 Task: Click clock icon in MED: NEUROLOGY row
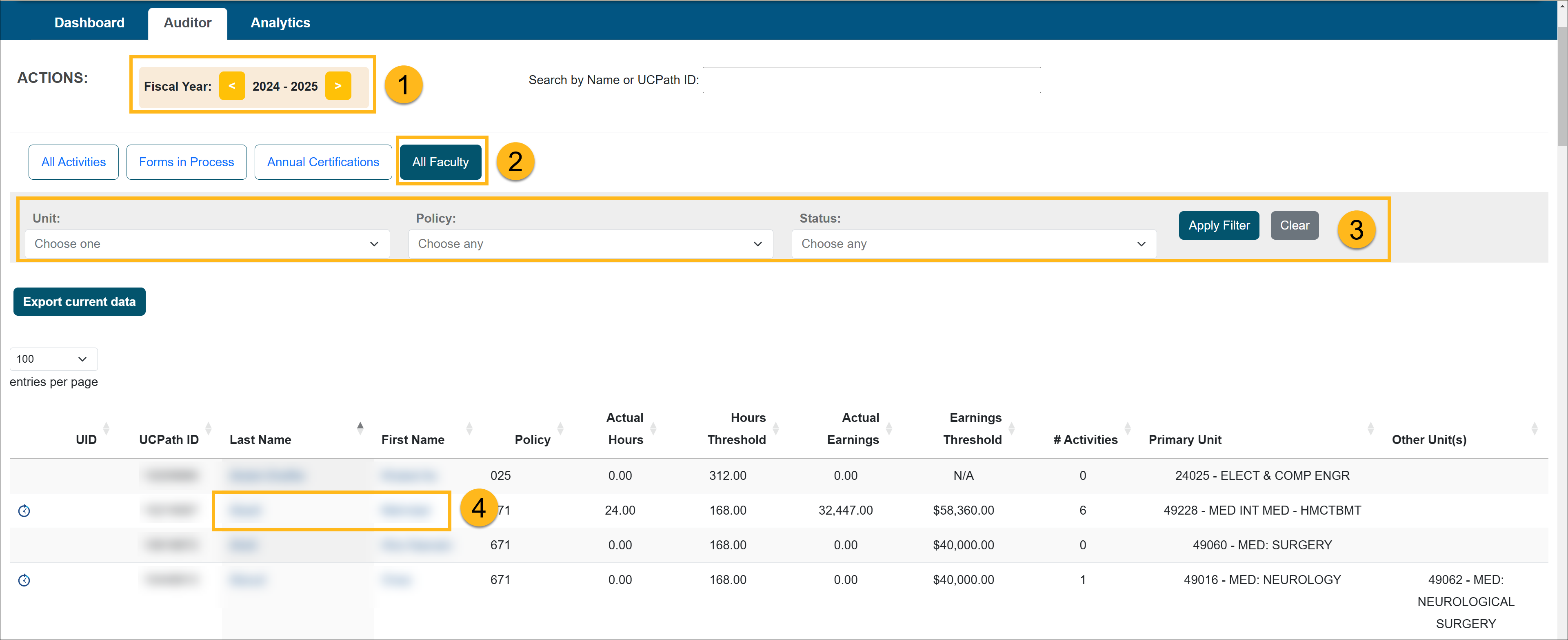pos(24,580)
